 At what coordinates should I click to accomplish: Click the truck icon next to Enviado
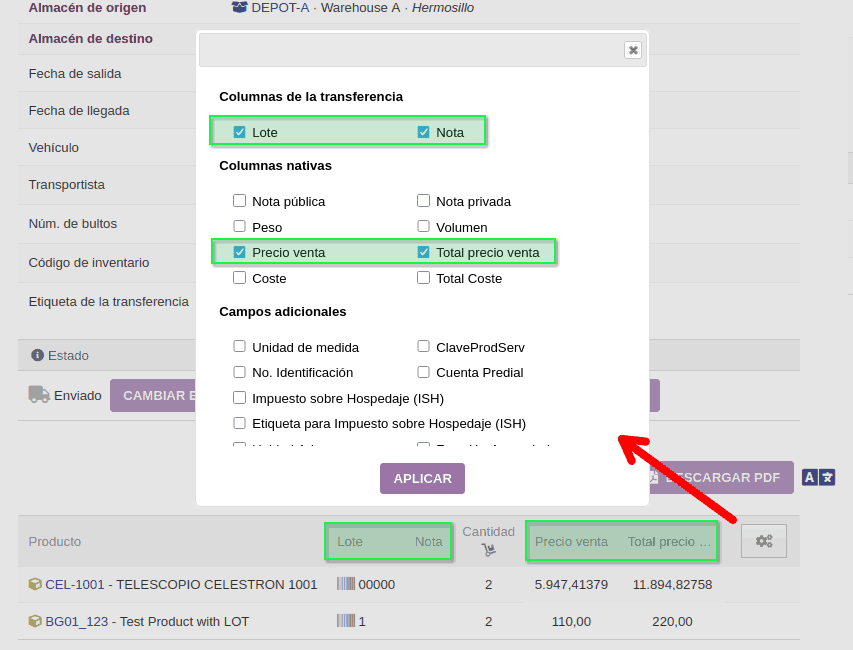click(x=39, y=395)
